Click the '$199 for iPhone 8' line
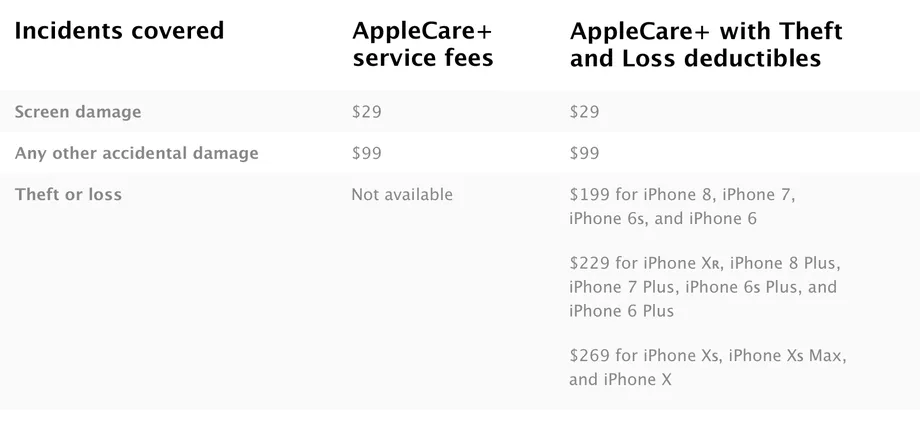 682,194
